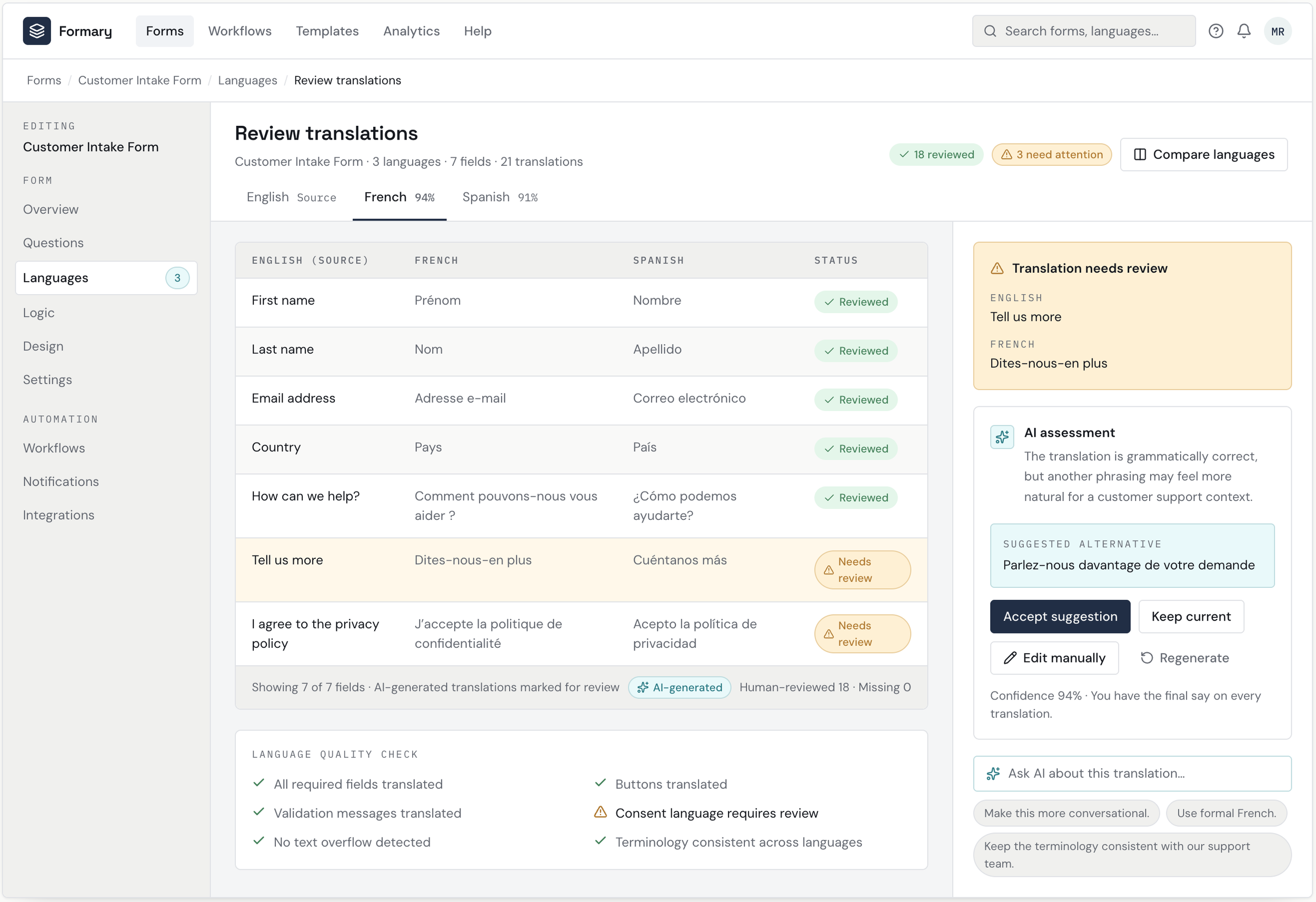1316x902 pixels.
Task: Click Edit manually button
Action: [x=1054, y=658]
